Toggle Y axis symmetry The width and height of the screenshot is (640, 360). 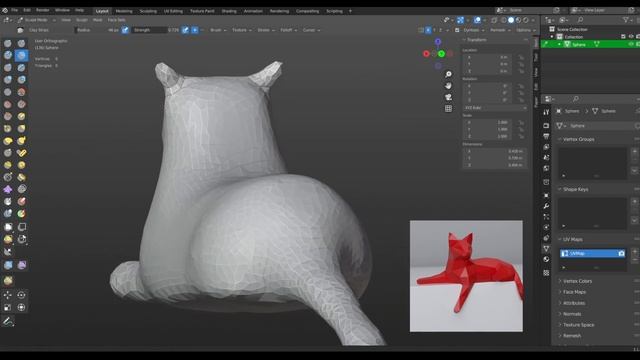coord(434,30)
